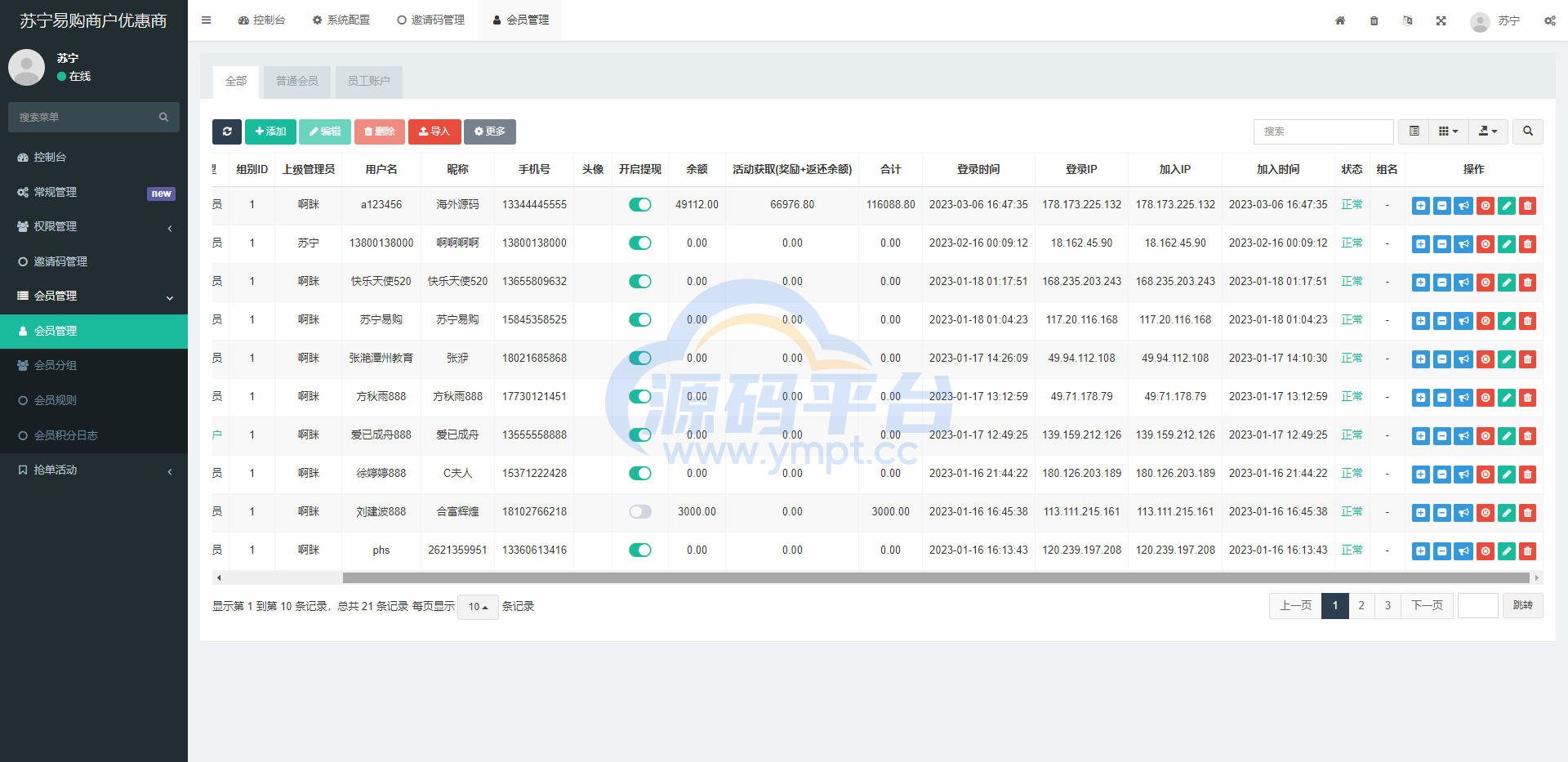Toggle withdrawal switch for 方秋雨888

click(x=640, y=397)
